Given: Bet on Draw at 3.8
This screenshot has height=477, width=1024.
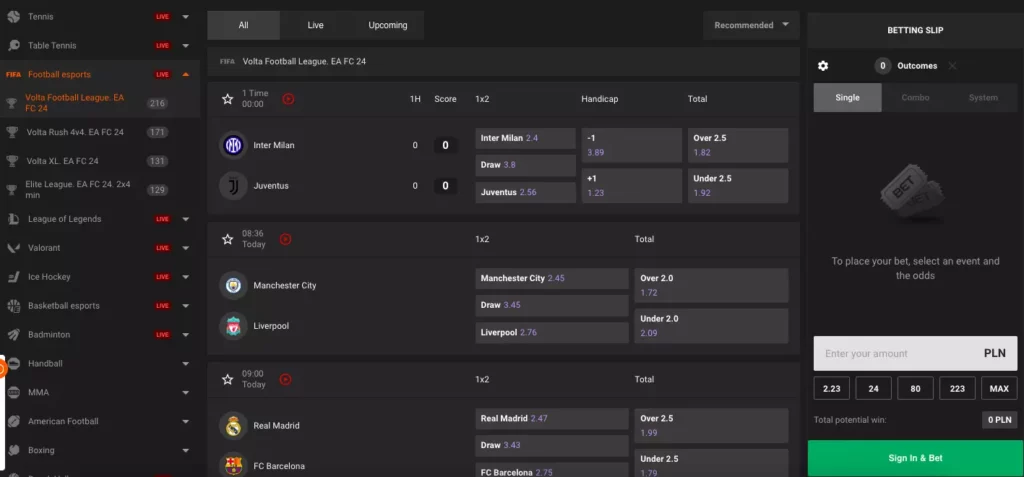Looking at the screenshot, I should tap(525, 165).
